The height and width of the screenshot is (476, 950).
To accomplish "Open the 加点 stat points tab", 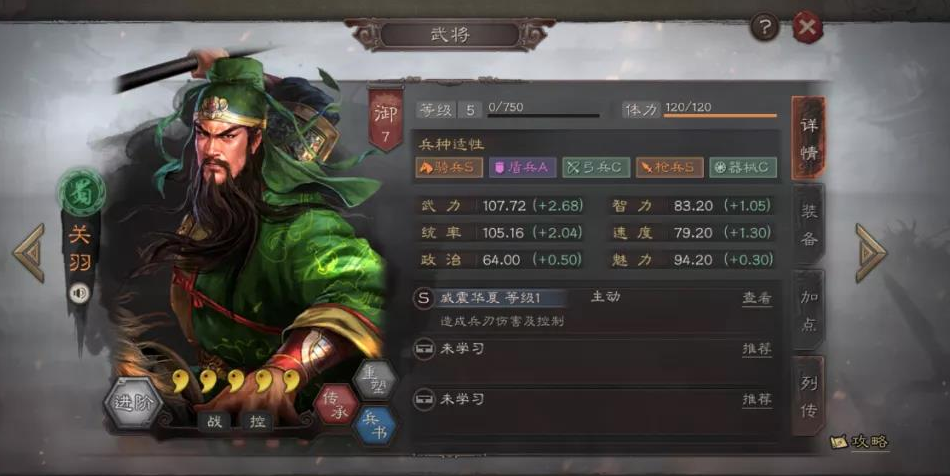I will point(809,310).
